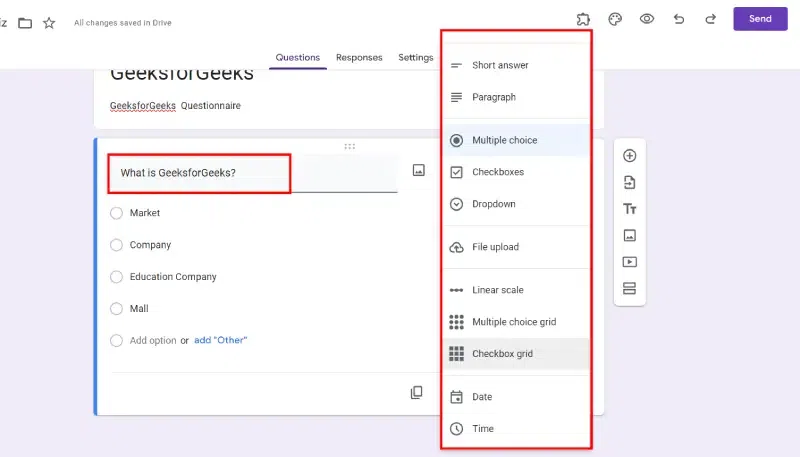Open the theme customization palette
The image size is (800, 457).
(x=615, y=19)
